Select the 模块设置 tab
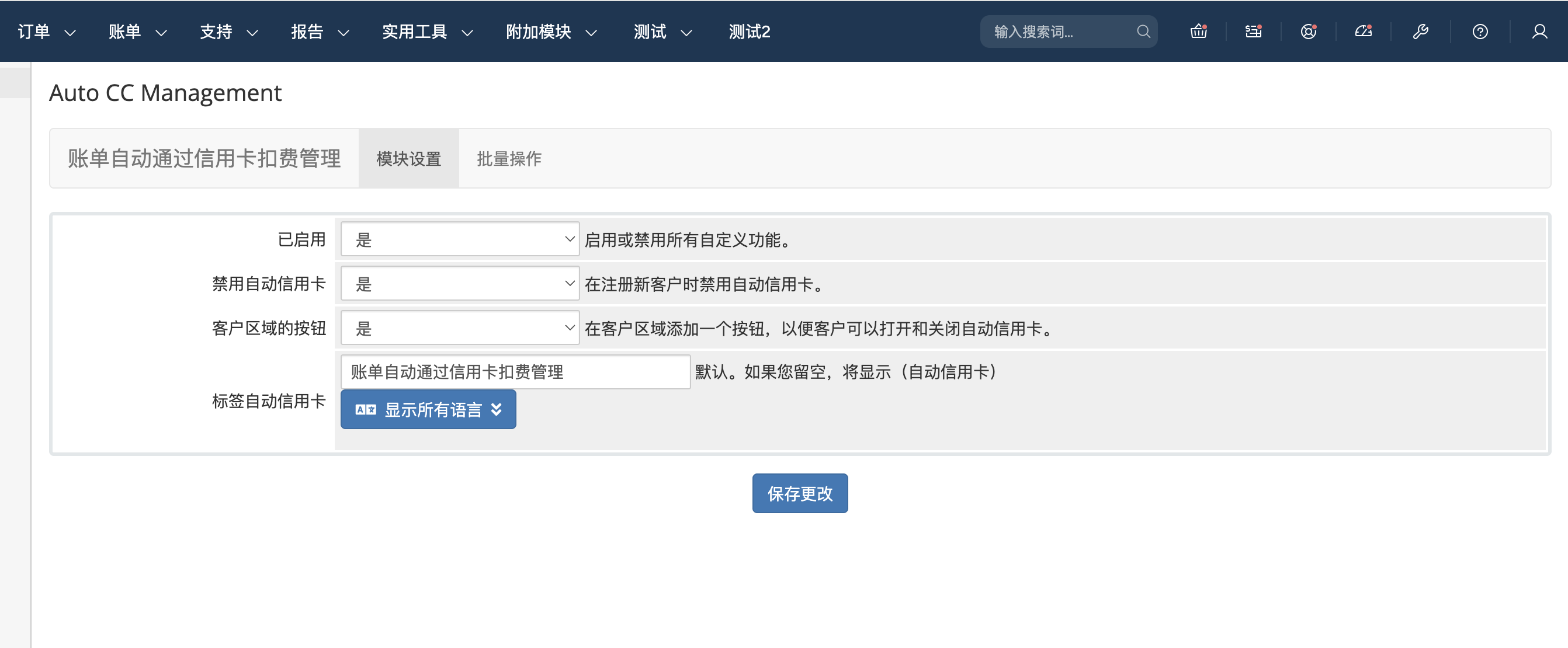The width and height of the screenshot is (1568, 648). [408, 159]
